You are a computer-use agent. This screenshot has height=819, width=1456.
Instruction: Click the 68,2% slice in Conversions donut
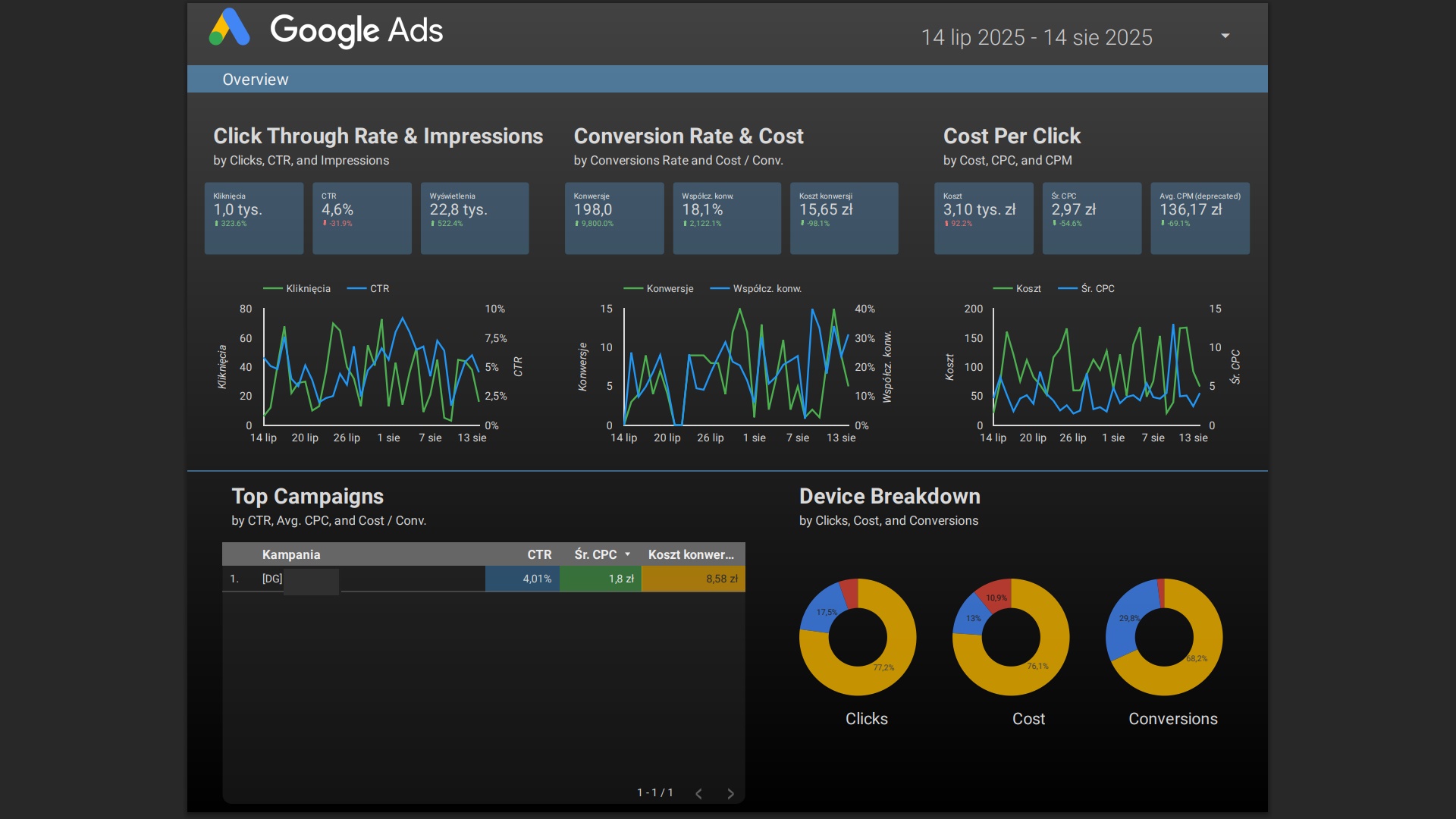click(1197, 658)
